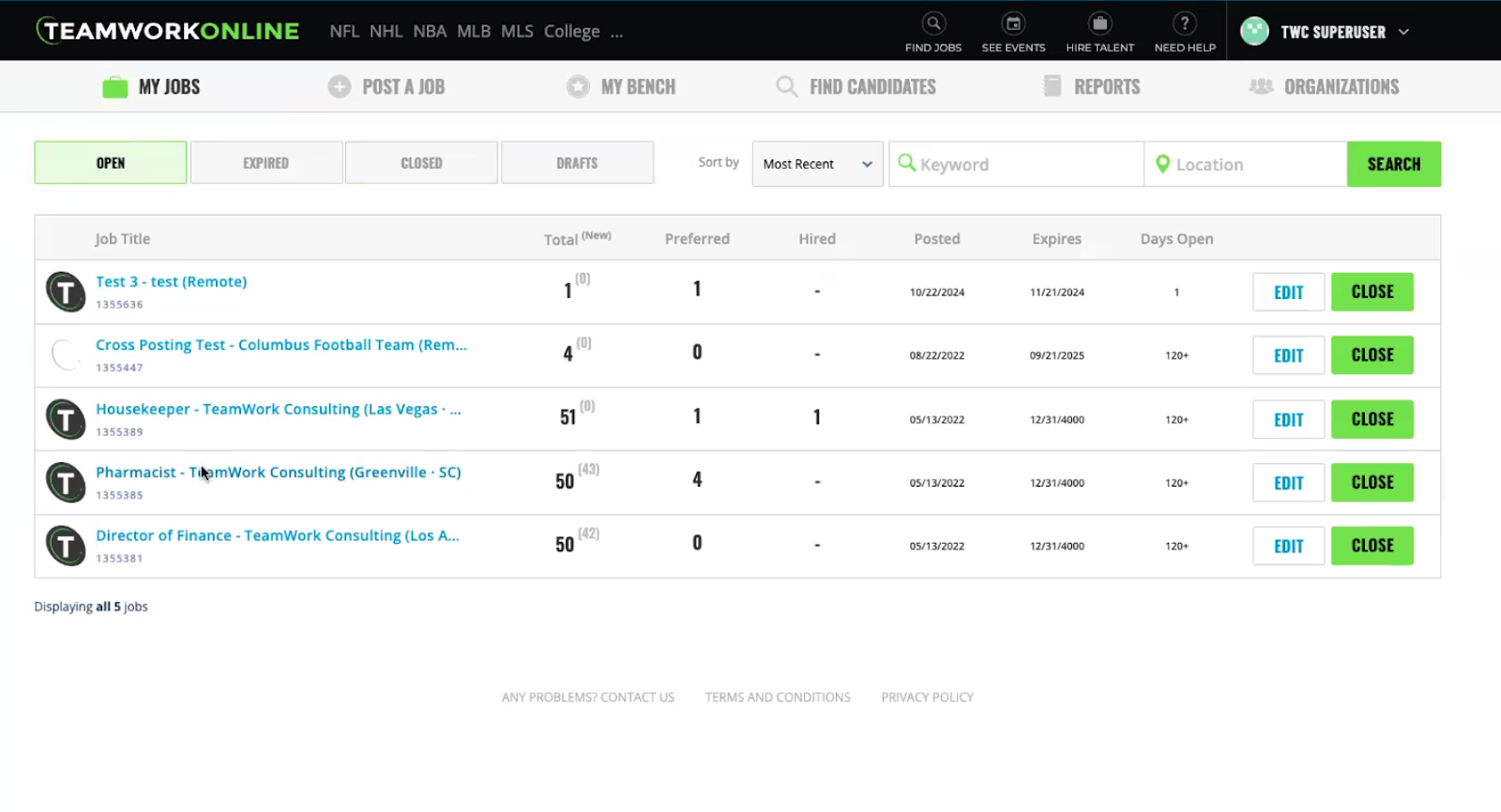Image resolution: width=1501 pixels, height=812 pixels.
Task: Click the Housekeeper job logo
Action: pyautogui.click(x=66, y=419)
